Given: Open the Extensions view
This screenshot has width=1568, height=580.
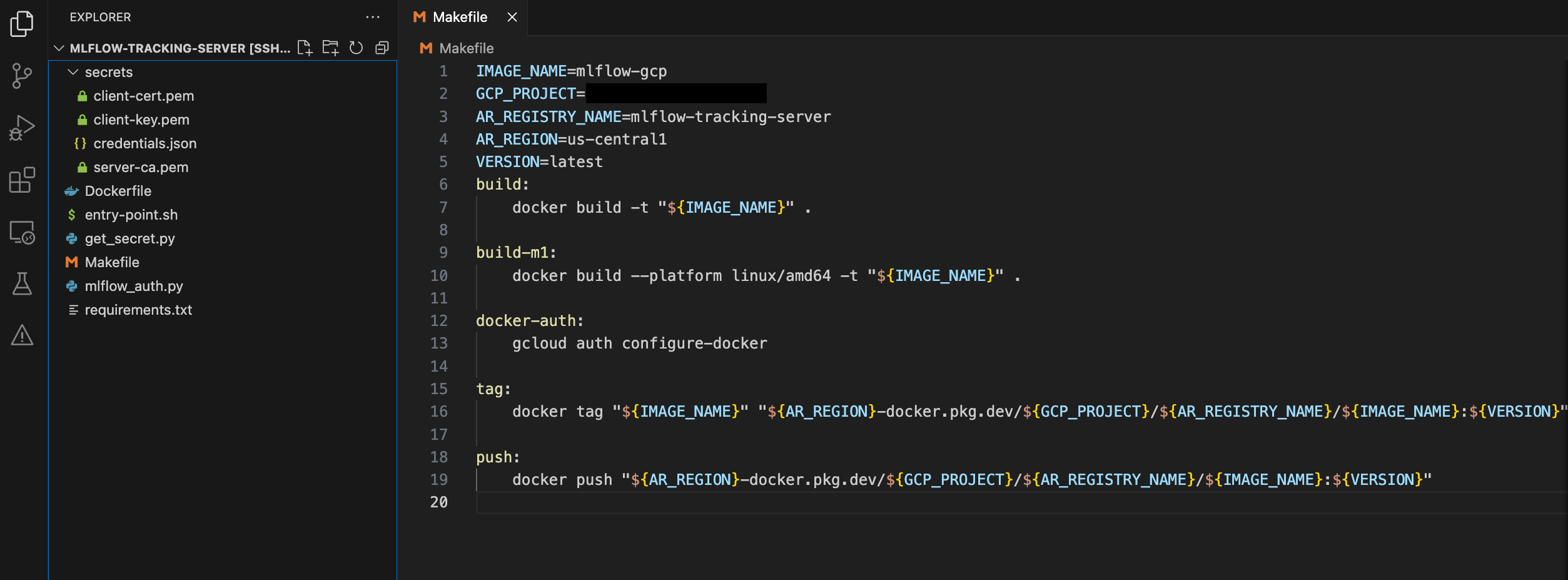Looking at the screenshot, I should tap(22, 180).
